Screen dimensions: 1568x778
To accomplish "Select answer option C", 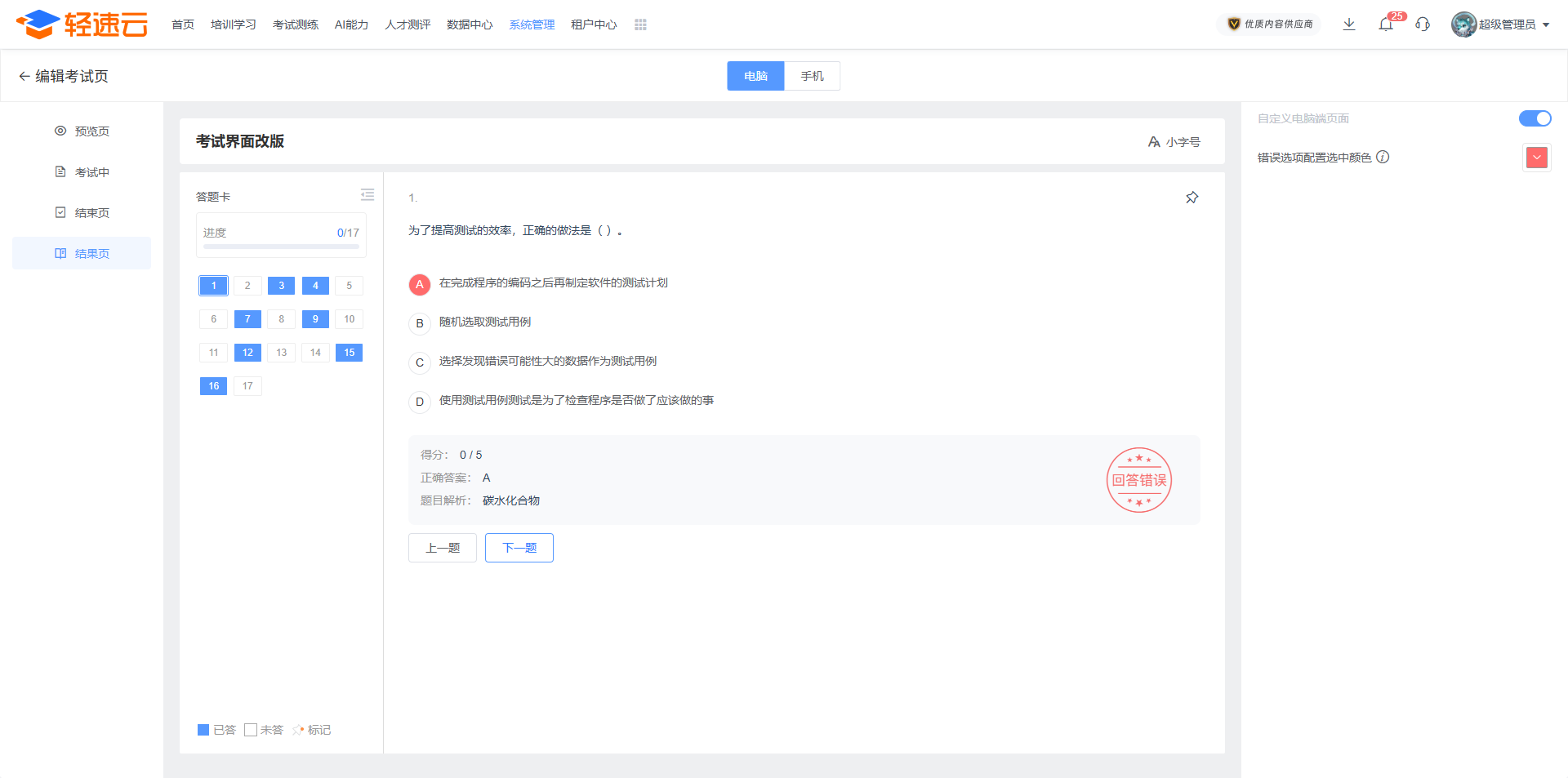I will [x=420, y=362].
